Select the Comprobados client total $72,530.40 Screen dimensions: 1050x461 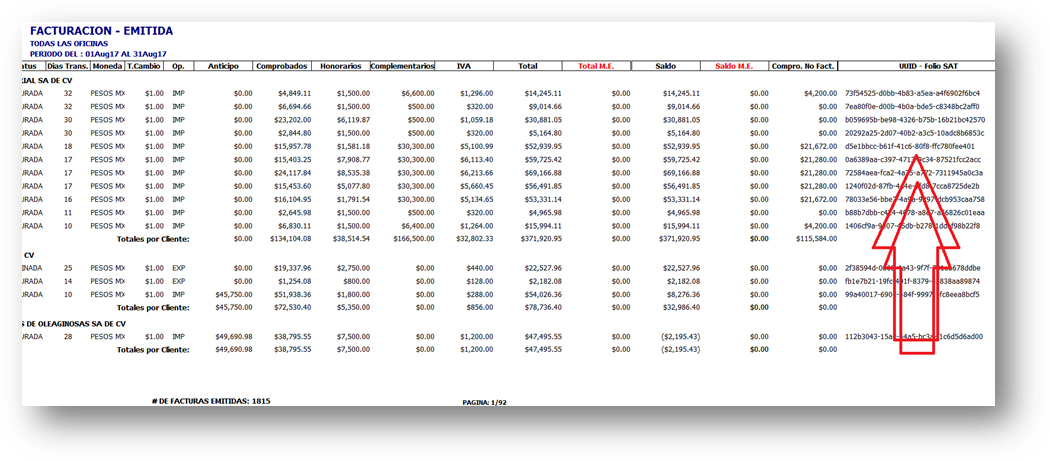(291, 308)
